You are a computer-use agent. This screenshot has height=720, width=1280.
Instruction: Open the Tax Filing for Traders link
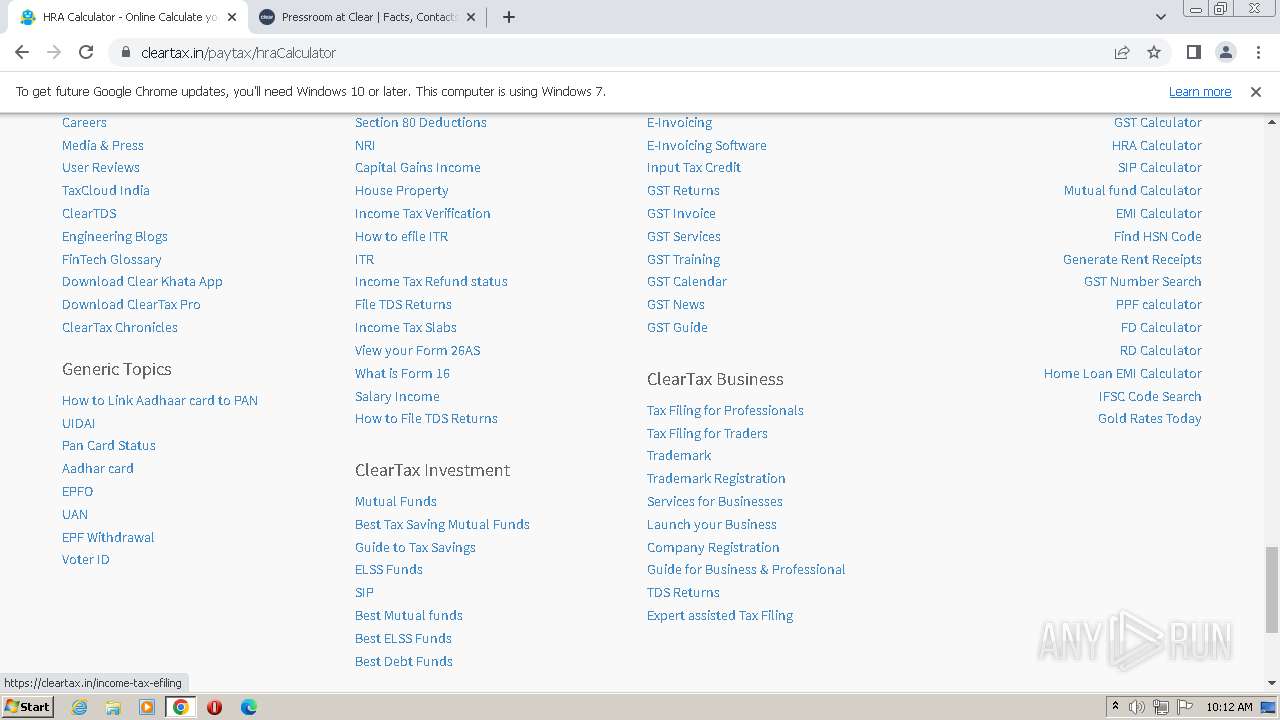click(x=707, y=433)
